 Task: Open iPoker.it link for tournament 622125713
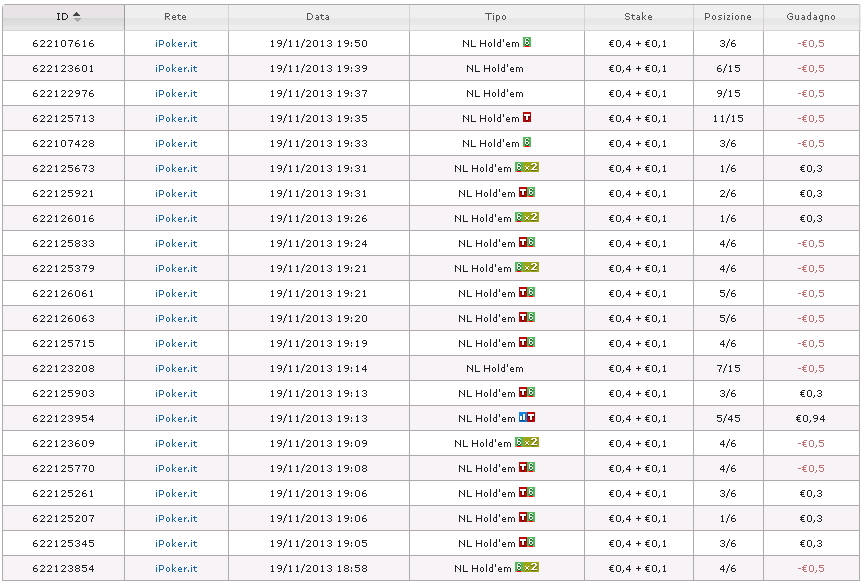(176, 119)
